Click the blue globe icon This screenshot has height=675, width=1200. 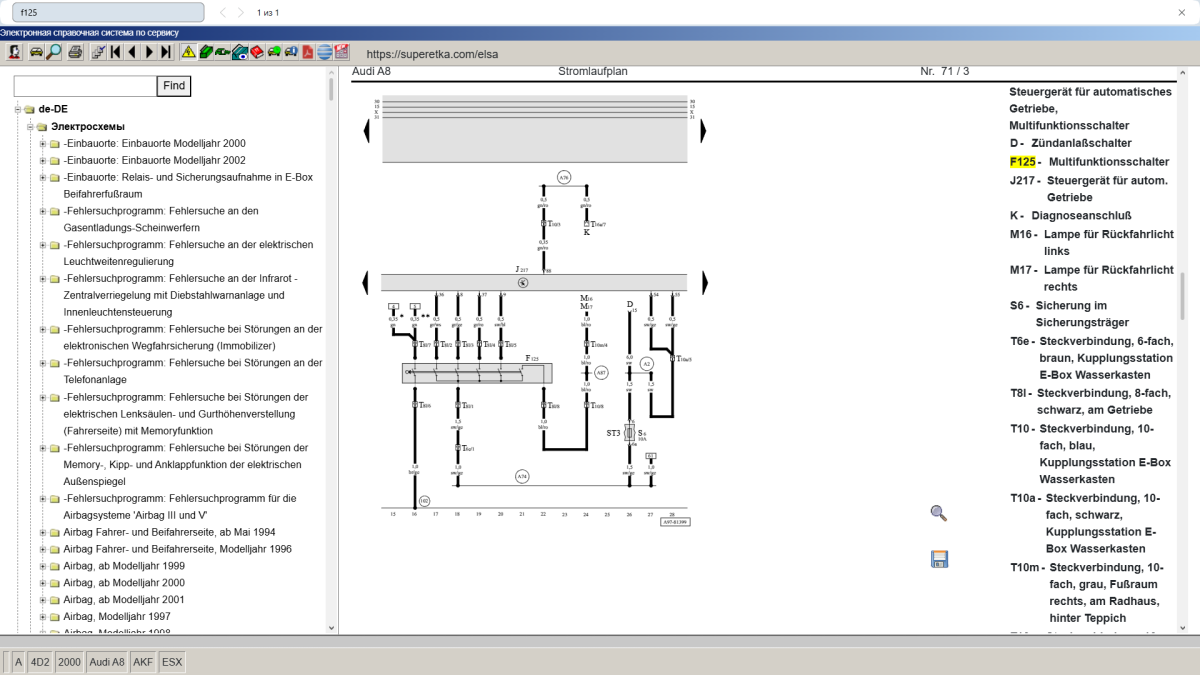click(325, 52)
